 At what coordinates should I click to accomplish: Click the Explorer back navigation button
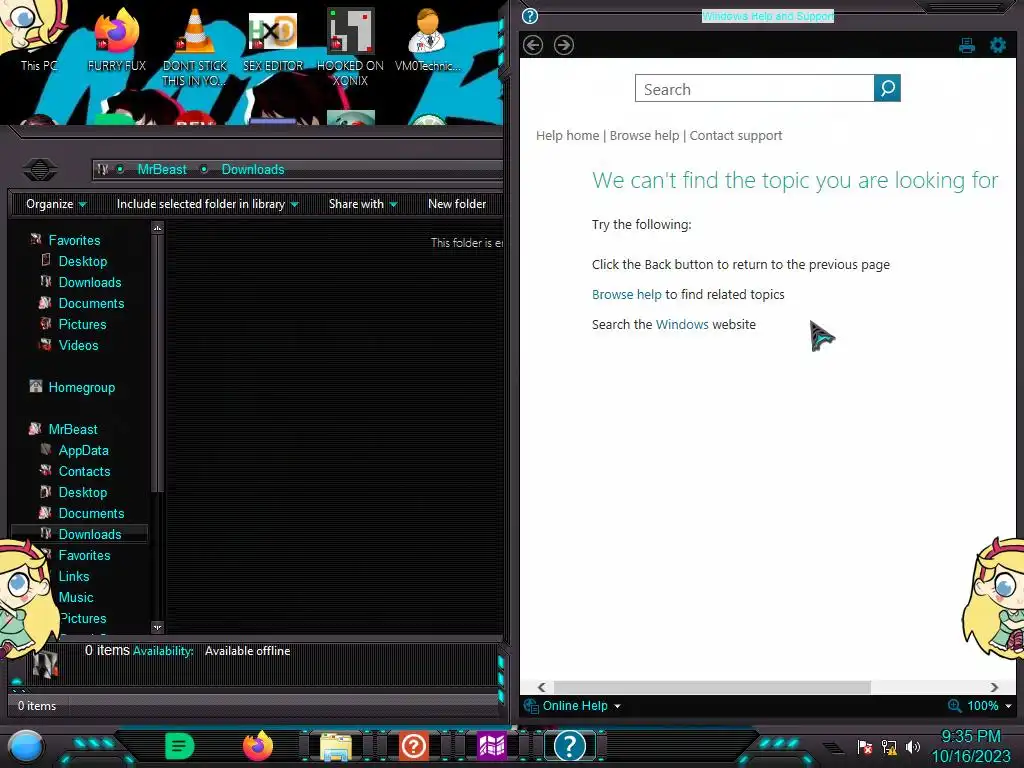coord(40,170)
